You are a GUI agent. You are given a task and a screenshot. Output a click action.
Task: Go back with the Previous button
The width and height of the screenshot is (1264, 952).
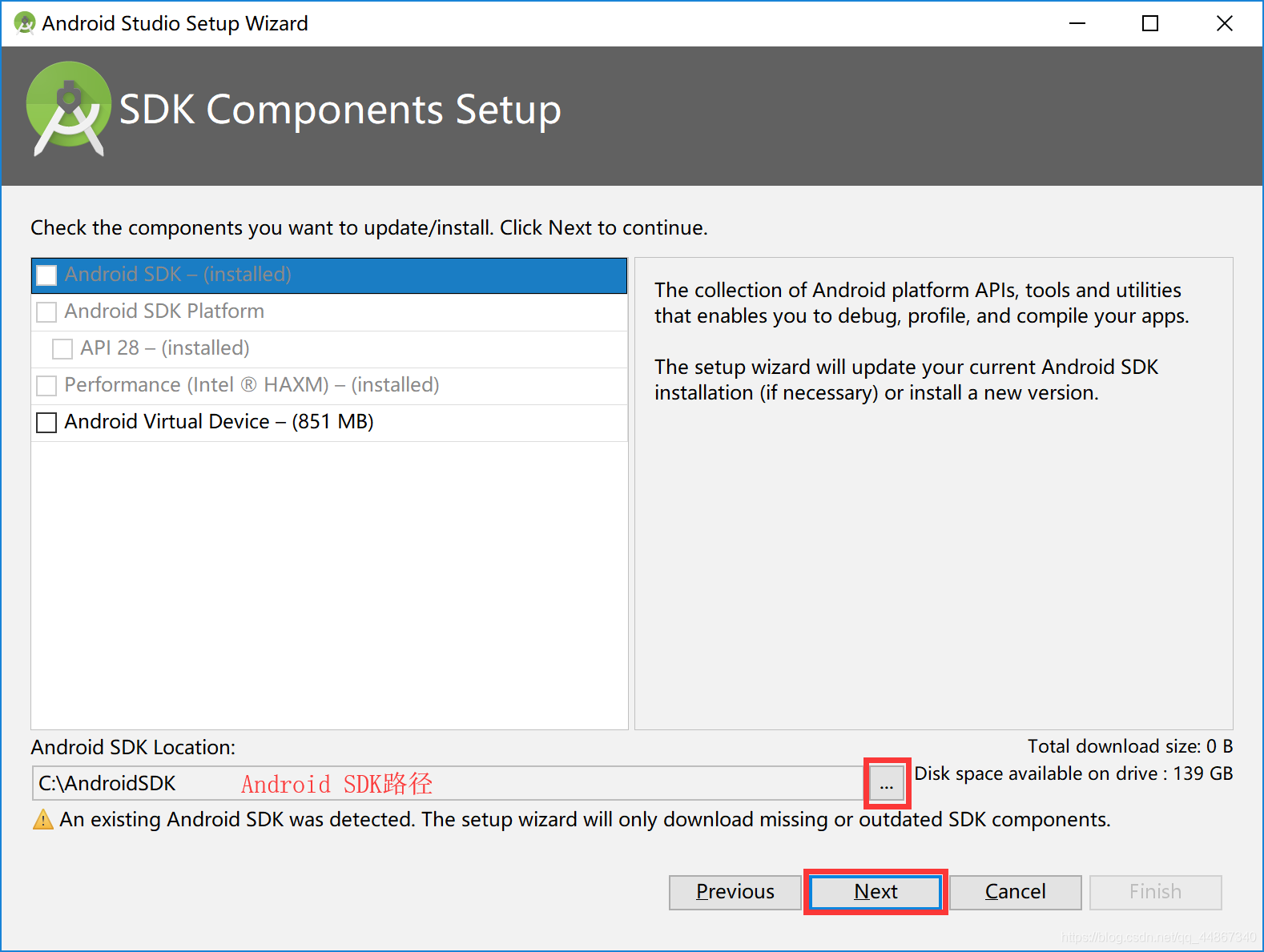(735, 892)
